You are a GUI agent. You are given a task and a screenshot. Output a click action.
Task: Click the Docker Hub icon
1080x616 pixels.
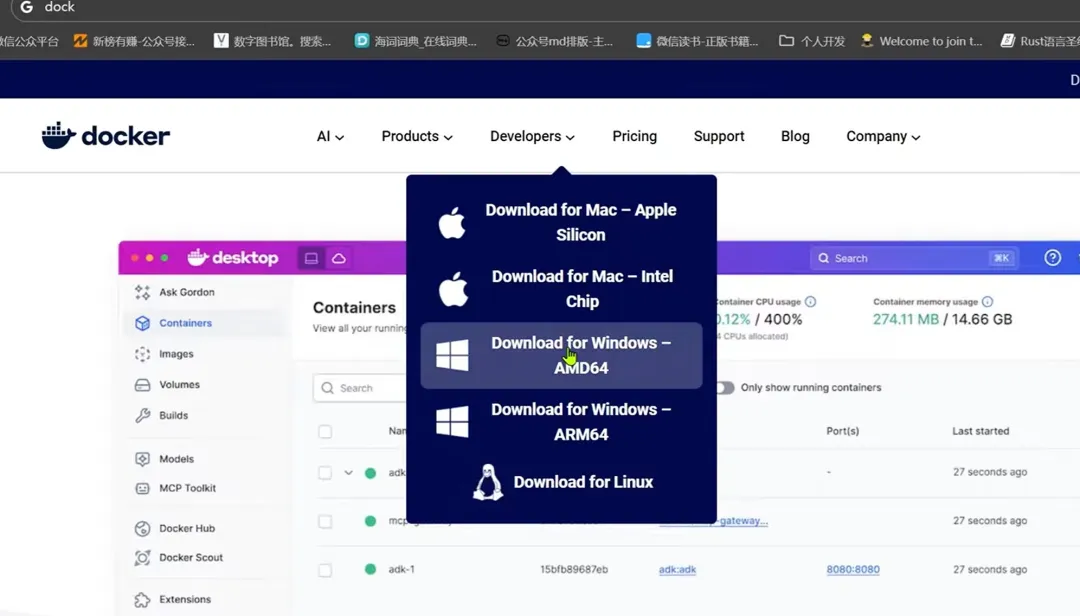(143, 528)
